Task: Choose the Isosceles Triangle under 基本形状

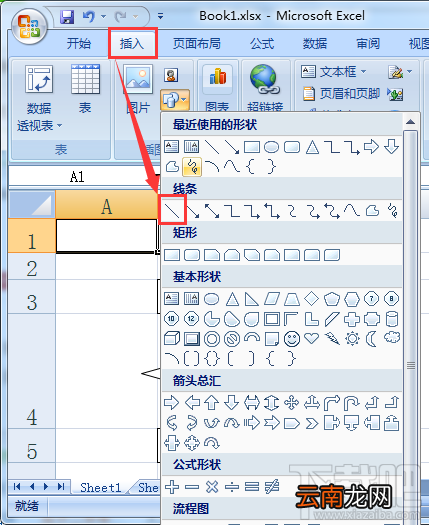Action: 232,299
